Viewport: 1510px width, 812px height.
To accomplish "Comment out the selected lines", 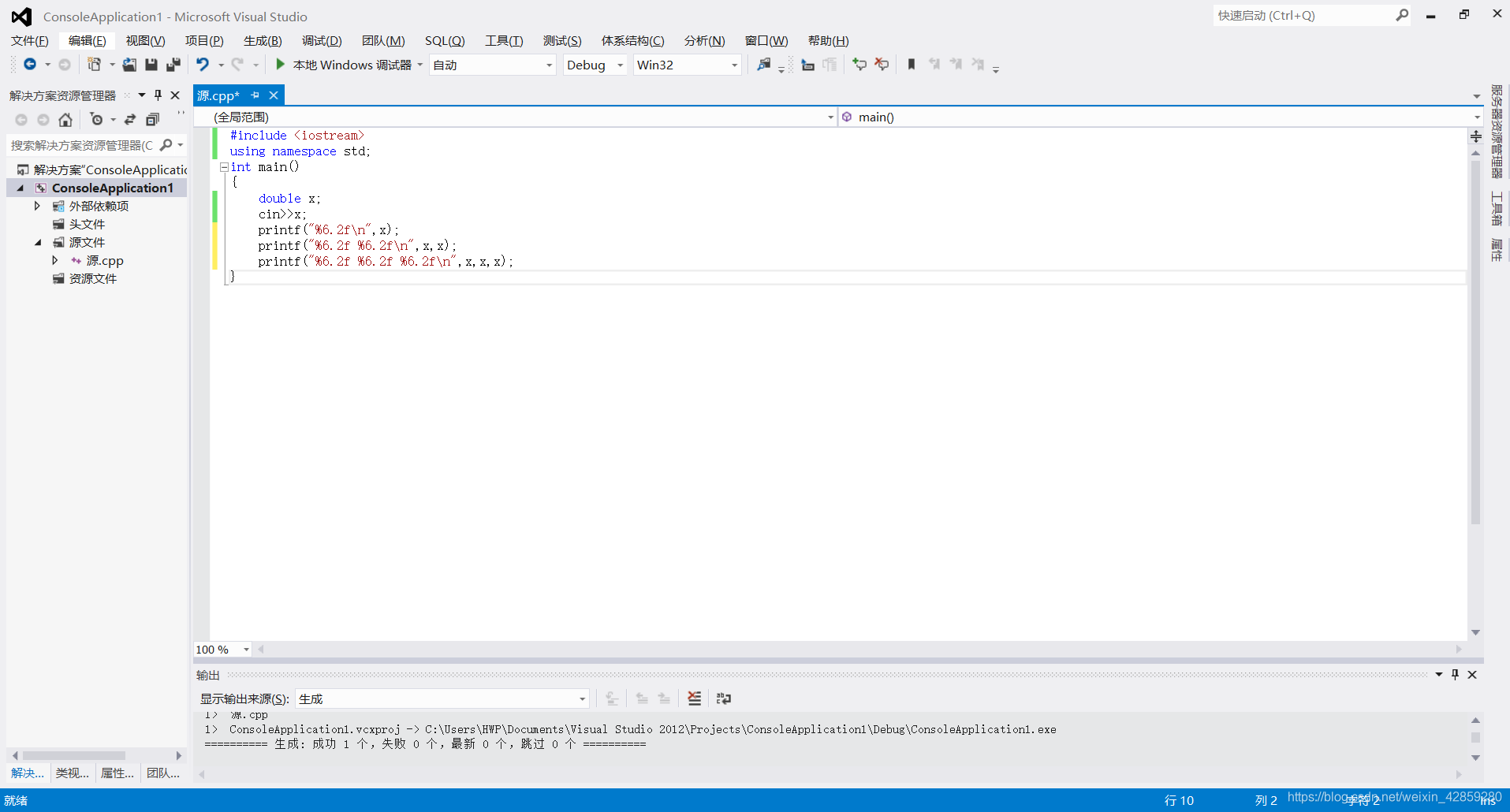I will [x=859, y=65].
